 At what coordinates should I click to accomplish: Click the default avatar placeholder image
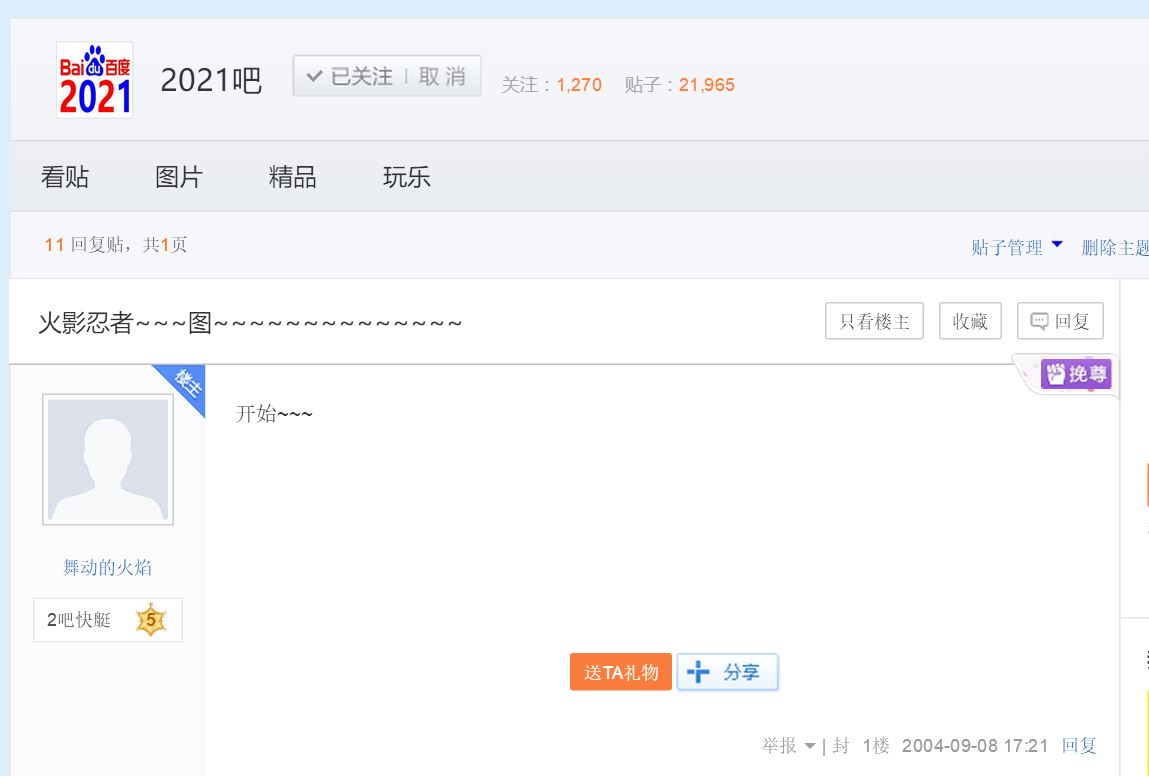point(107,459)
